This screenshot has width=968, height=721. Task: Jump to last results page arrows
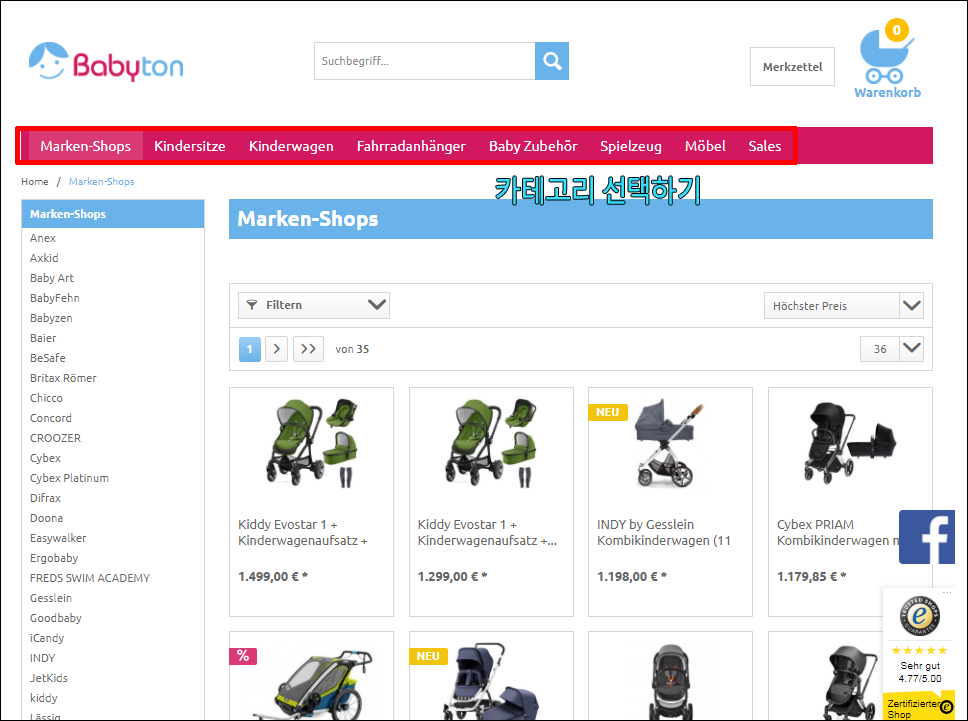308,349
